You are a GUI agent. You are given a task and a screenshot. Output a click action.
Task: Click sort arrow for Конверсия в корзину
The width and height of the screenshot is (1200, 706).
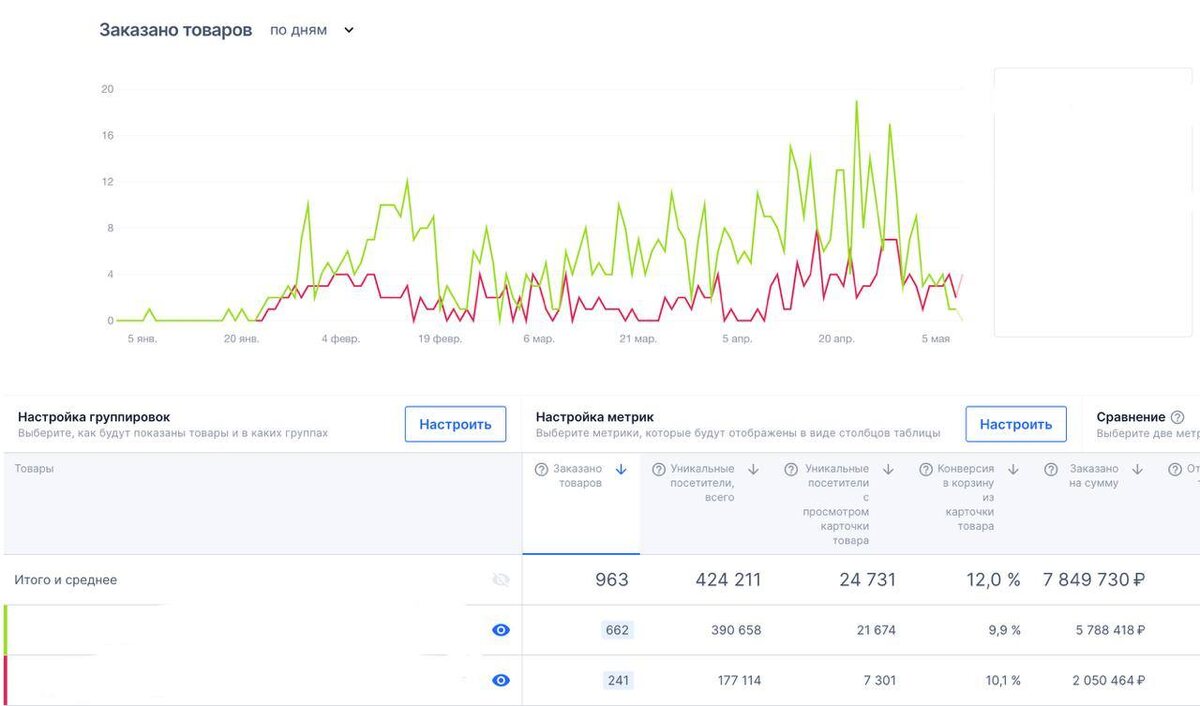(1013, 469)
